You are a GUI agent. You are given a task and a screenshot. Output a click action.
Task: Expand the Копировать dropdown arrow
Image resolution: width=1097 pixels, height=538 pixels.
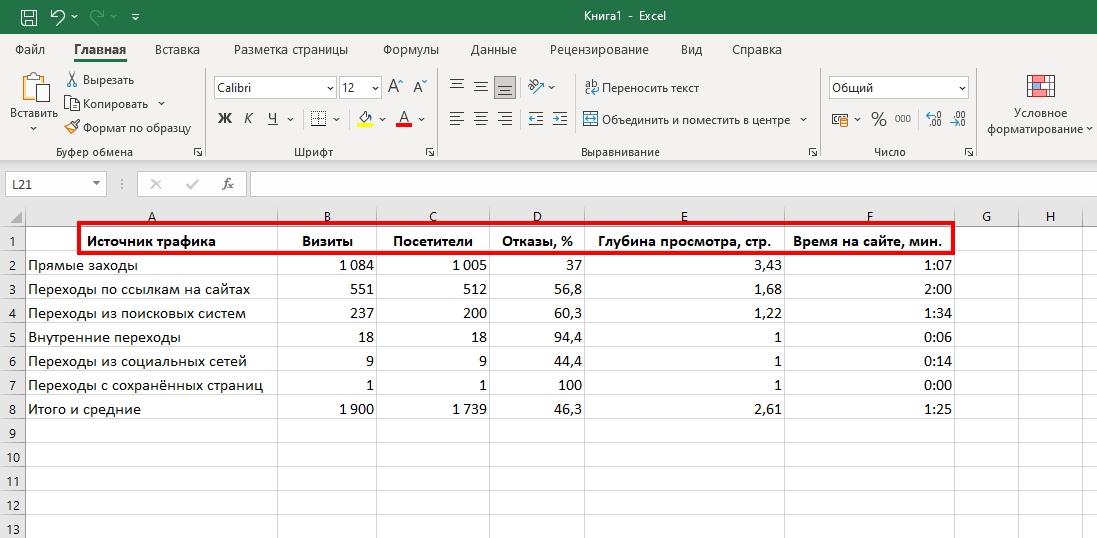coord(162,104)
